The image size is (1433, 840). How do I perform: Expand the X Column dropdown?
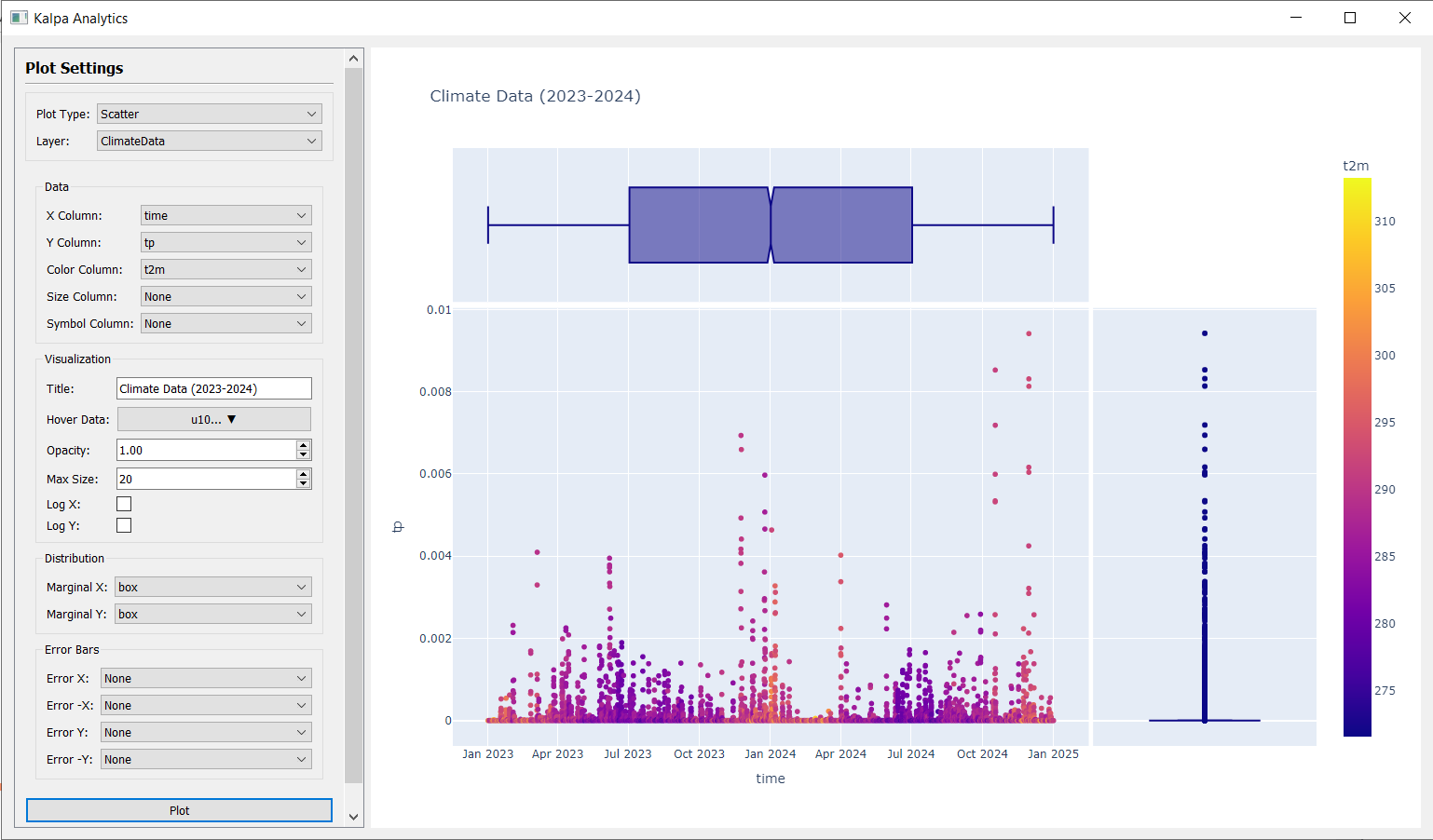[225, 215]
